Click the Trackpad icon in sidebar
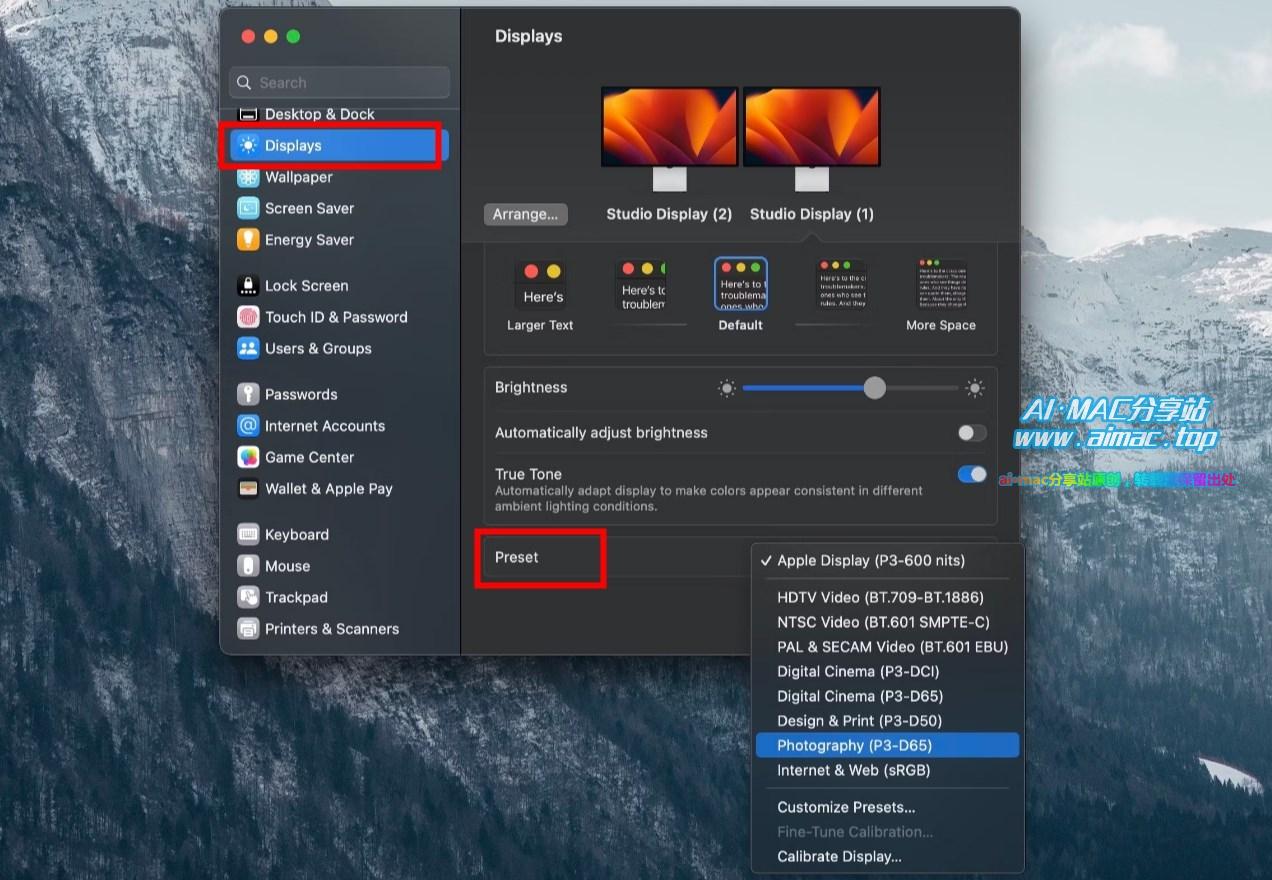Viewport: 1272px width, 880px height. [248, 597]
